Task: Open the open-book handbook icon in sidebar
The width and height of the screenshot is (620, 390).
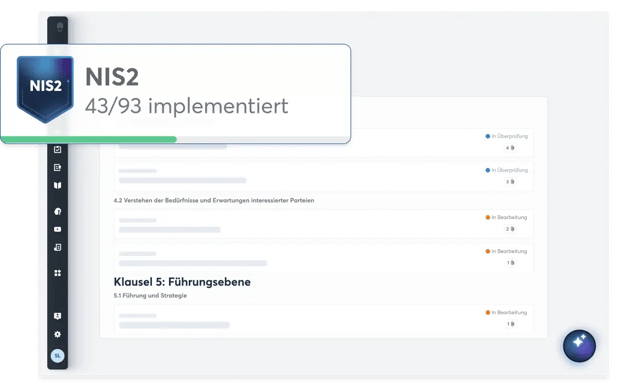Action: [57, 185]
